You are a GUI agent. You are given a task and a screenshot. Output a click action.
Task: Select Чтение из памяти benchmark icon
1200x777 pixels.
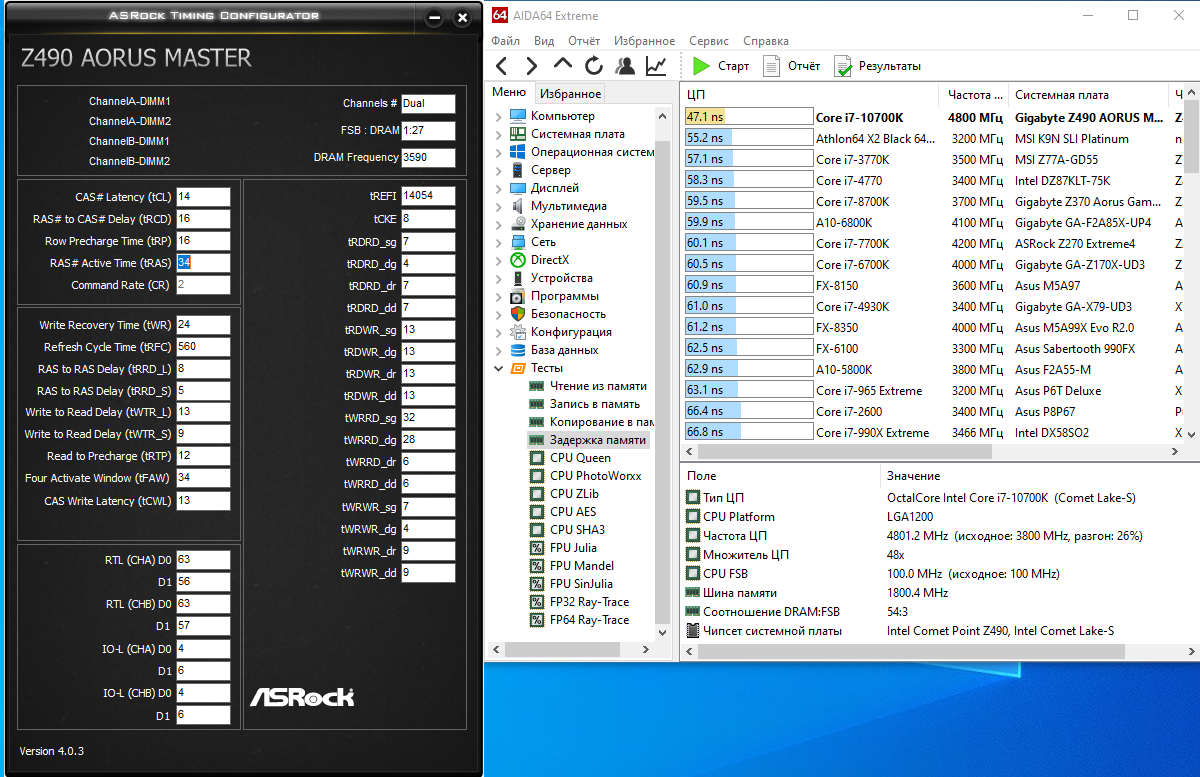(536, 386)
